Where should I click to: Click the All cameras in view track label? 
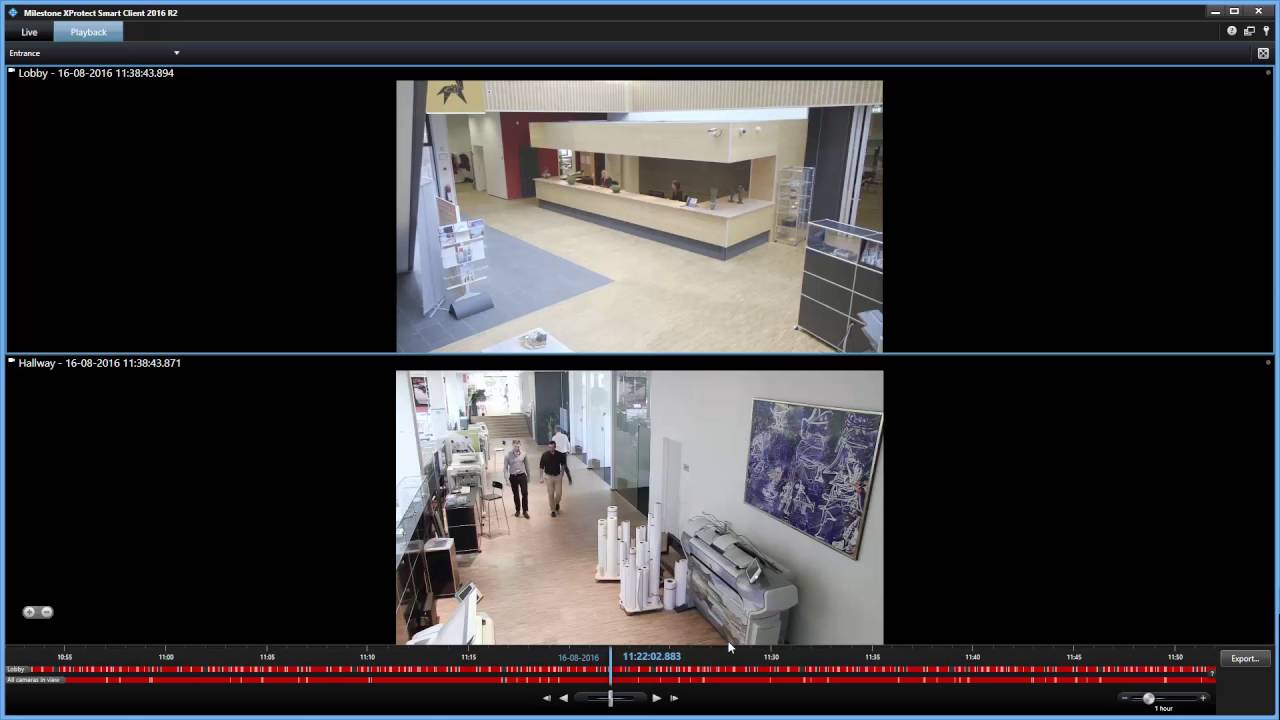[34, 680]
